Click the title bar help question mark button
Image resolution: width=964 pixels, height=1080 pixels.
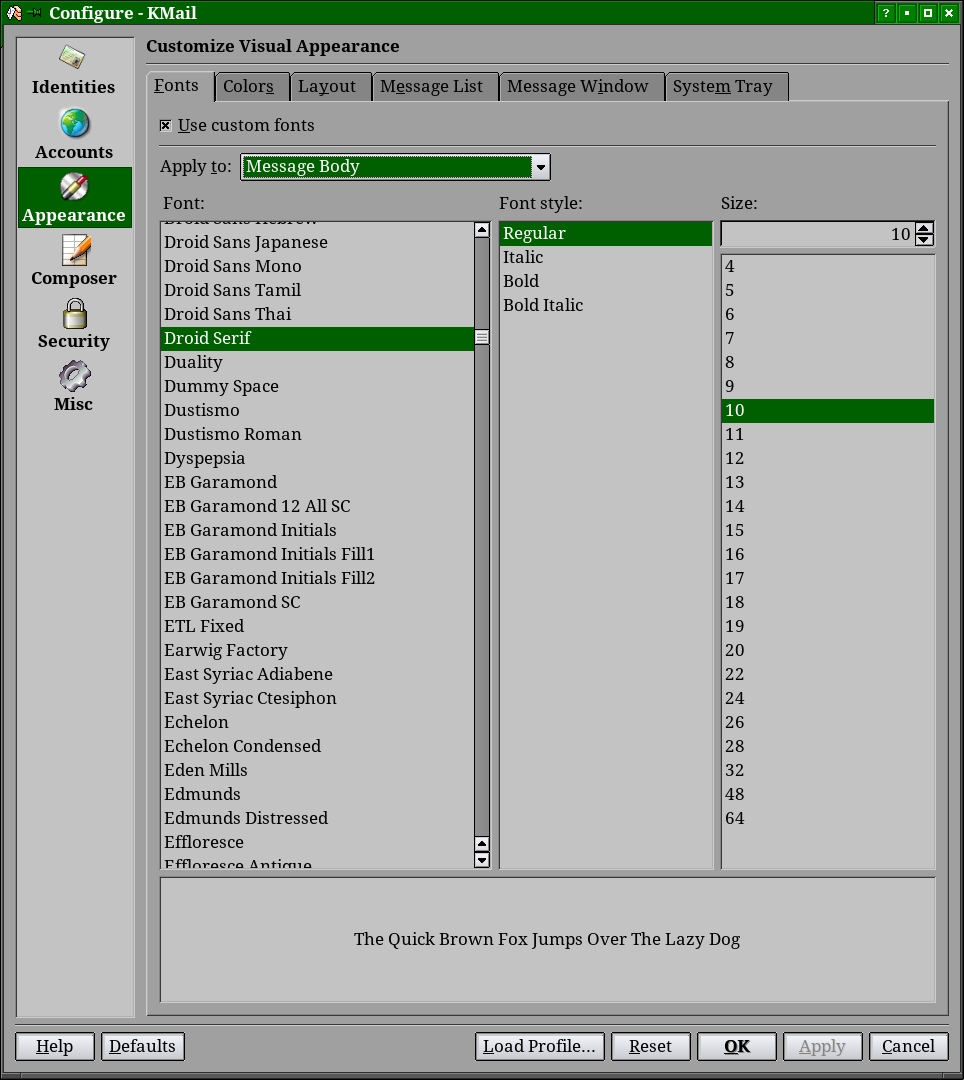[886, 13]
